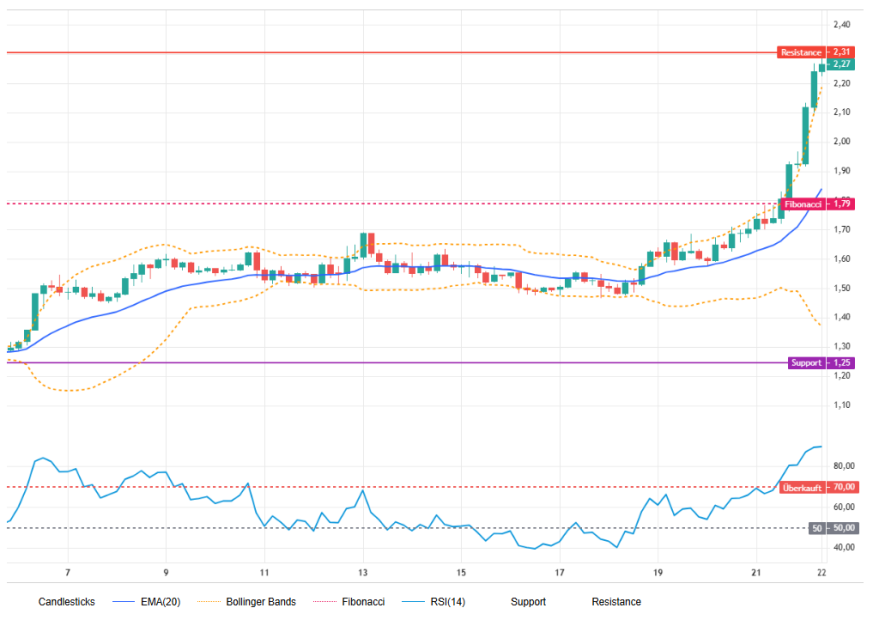The height and width of the screenshot is (620, 873).
Task: Toggle the RSI(14) legend entry
Action: pos(434,602)
